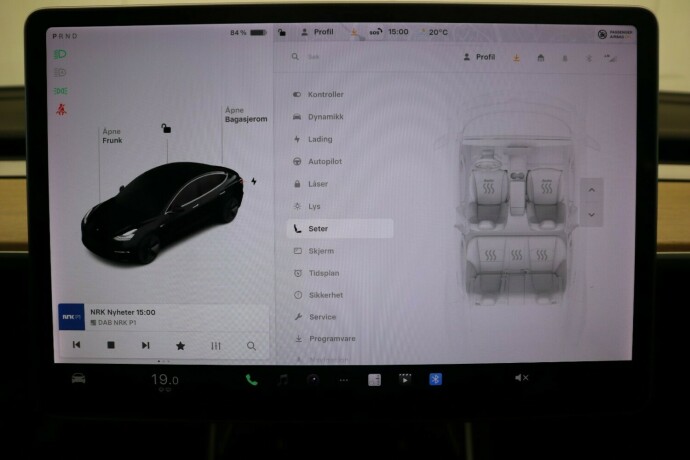Skip to the next radio station
690x460 pixels.
point(146,345)
